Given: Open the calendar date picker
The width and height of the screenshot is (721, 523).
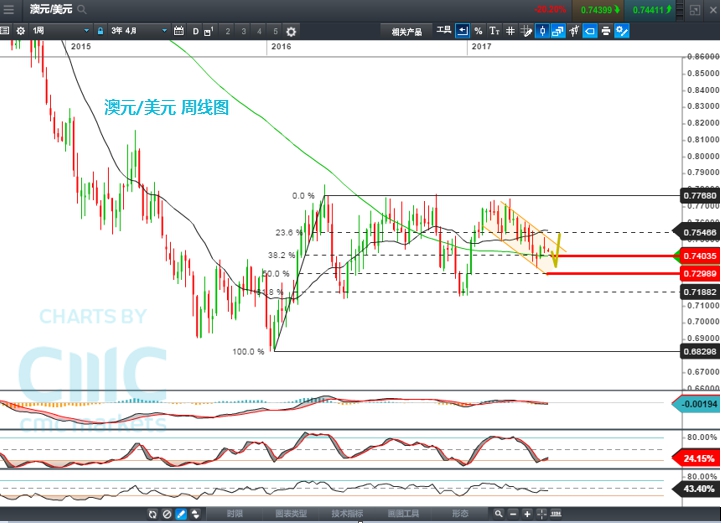Looking at the screenshot, I should [x=177, y=31].
